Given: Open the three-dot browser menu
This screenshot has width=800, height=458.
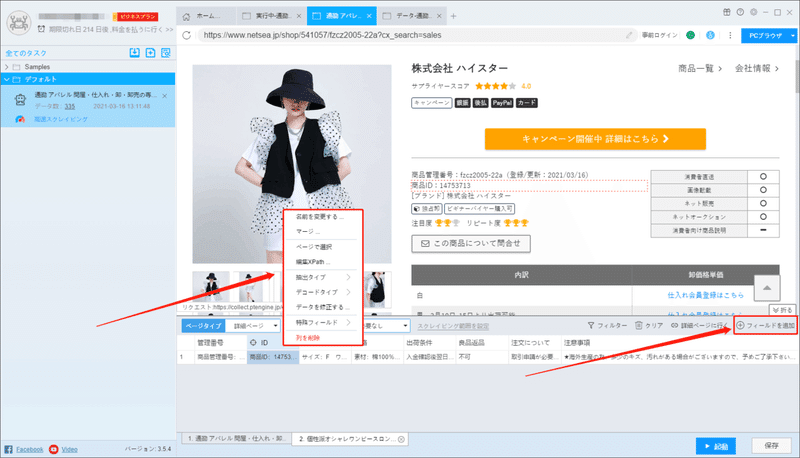Looking at the screenshot, I should (x=730, y=35).
